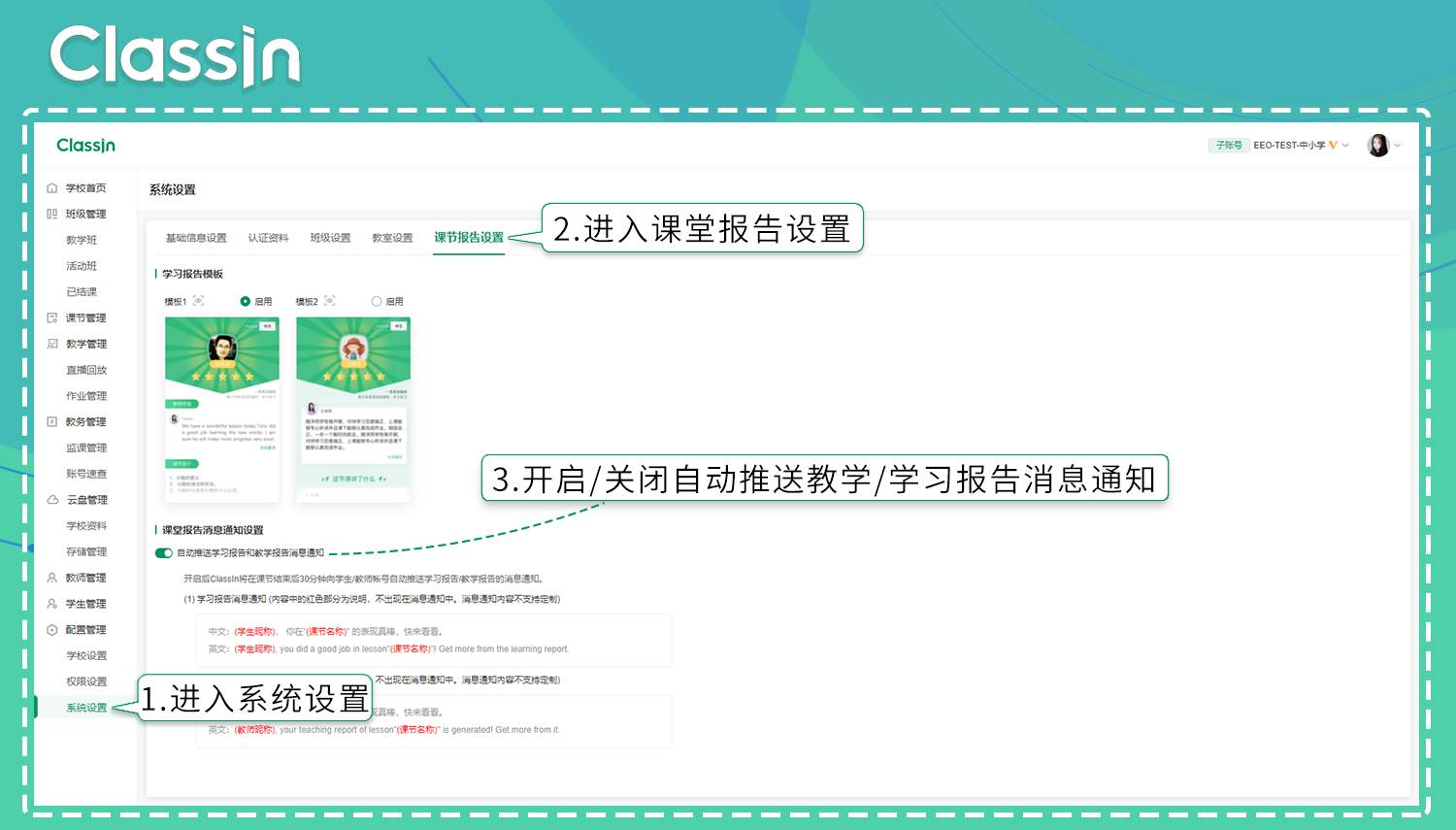Open 已结课 in the sidebar

tap(82, 292)
